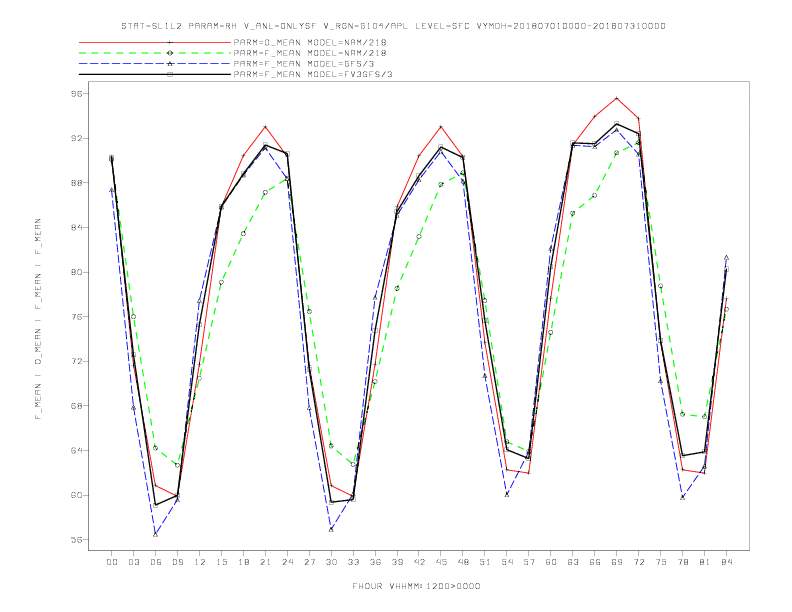The height and width of the screenshot is (612, 792).
Task: Select legend text PARM=F_MEAN MODEL=GFS/3
Action: pos(304,64)
